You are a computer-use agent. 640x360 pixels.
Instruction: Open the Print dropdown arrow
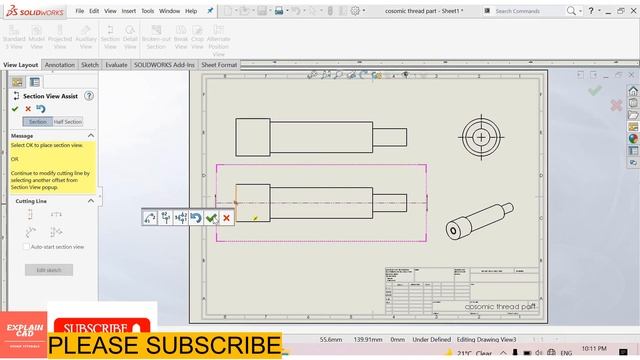tap(287, 11)
